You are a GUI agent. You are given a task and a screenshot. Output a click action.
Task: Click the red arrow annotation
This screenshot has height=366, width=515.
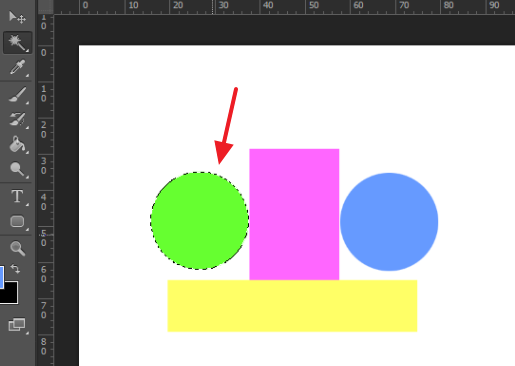click(x=226, y=126)
